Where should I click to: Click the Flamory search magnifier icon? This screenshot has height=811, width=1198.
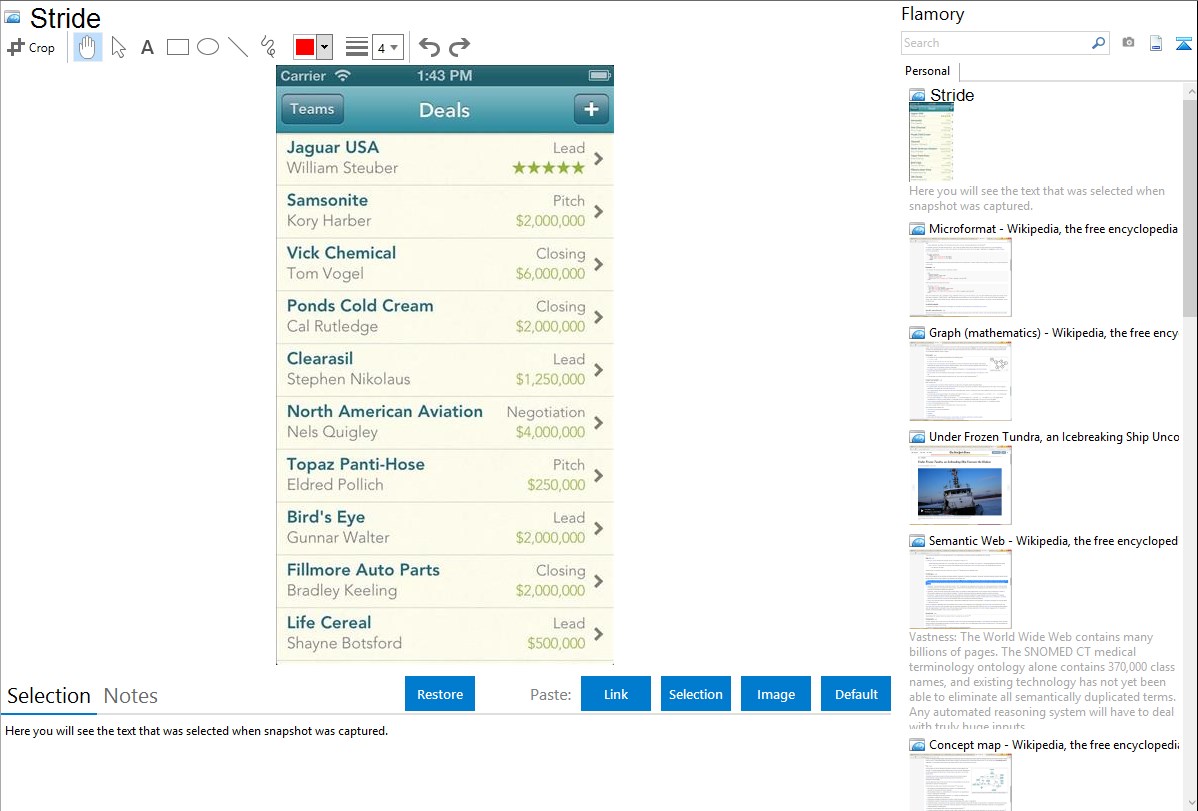(x=1098, y=43)
